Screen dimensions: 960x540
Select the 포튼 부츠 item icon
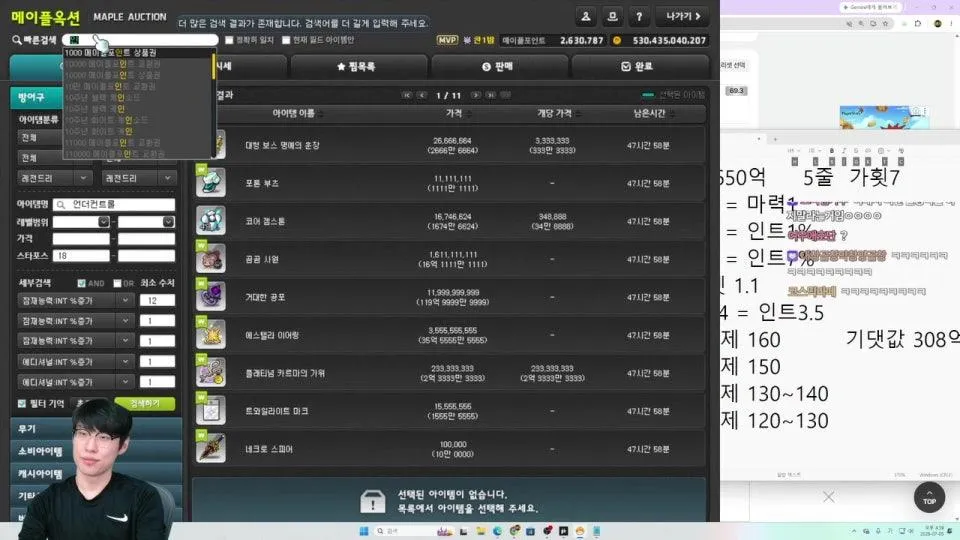211,182
